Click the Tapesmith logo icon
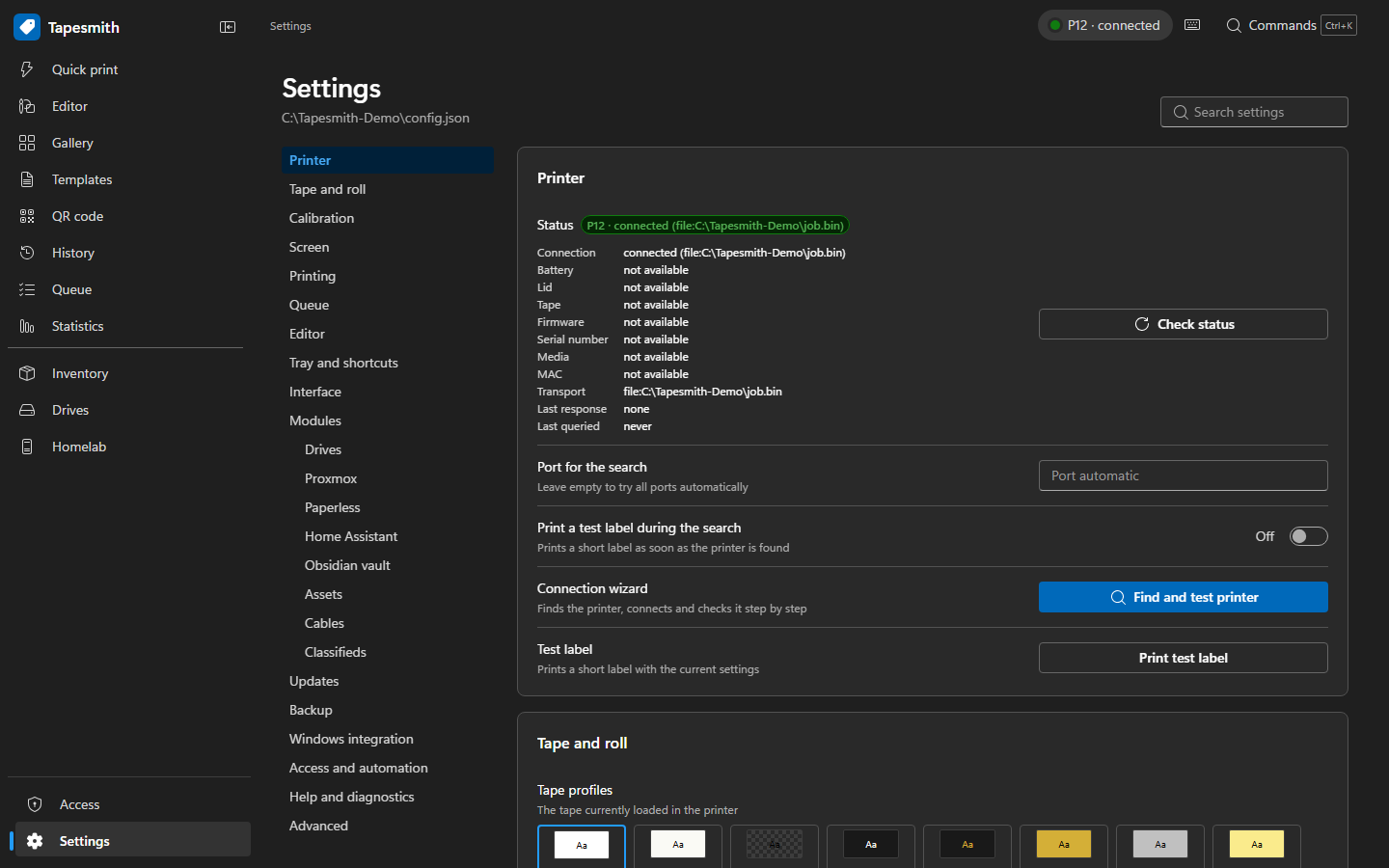The image size is (1389, 868). click(27, 27)
